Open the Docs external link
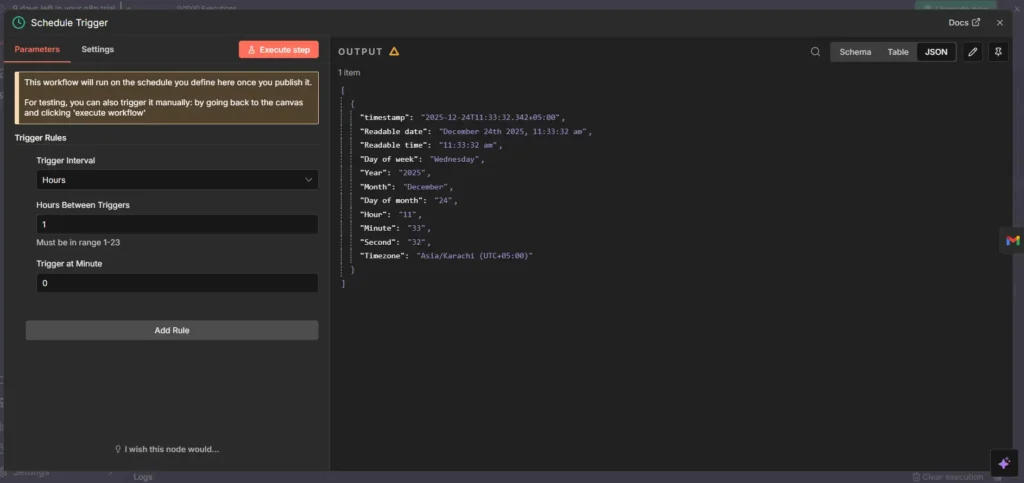1024x483 pixels. [964, 22]
